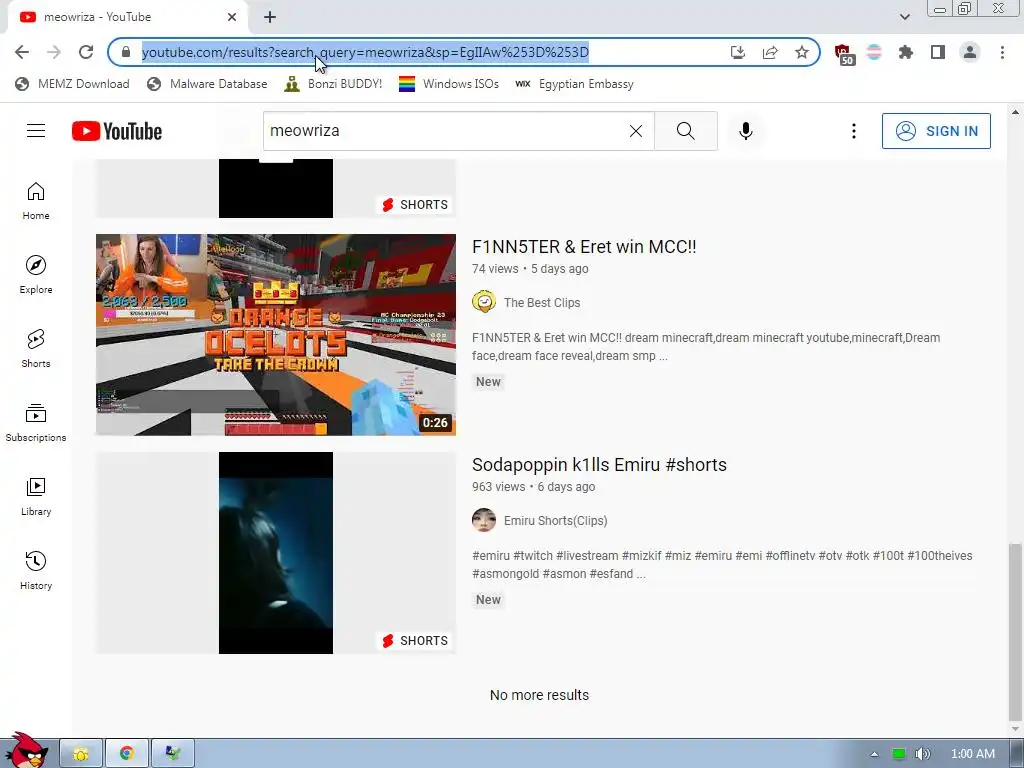Open History in the sidebar
1024x768 pixels.
pyautogui.click(x=36, y=571)
